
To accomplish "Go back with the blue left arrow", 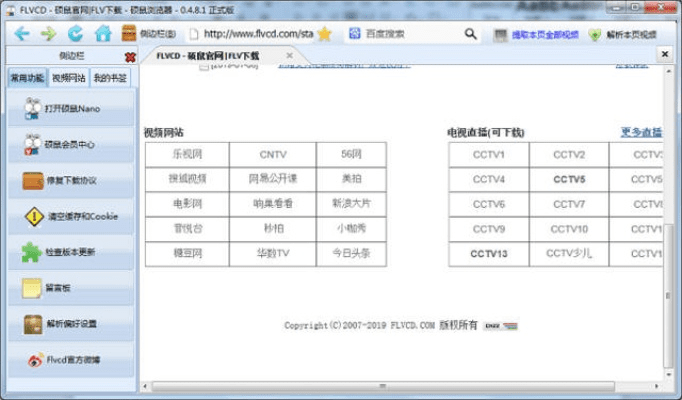I will tap(22, 33).
